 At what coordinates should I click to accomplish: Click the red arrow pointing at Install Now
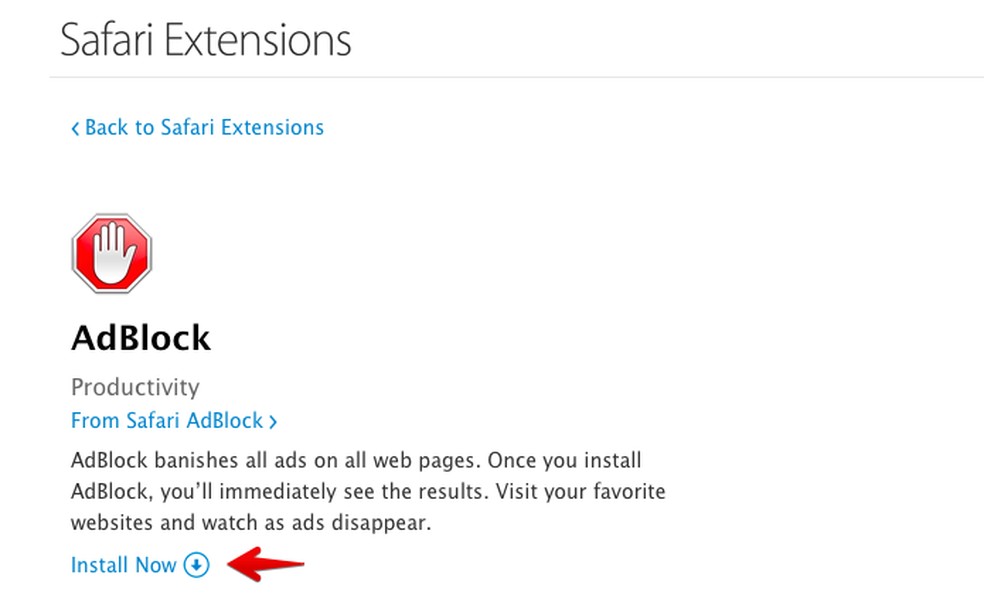point(266,565)
